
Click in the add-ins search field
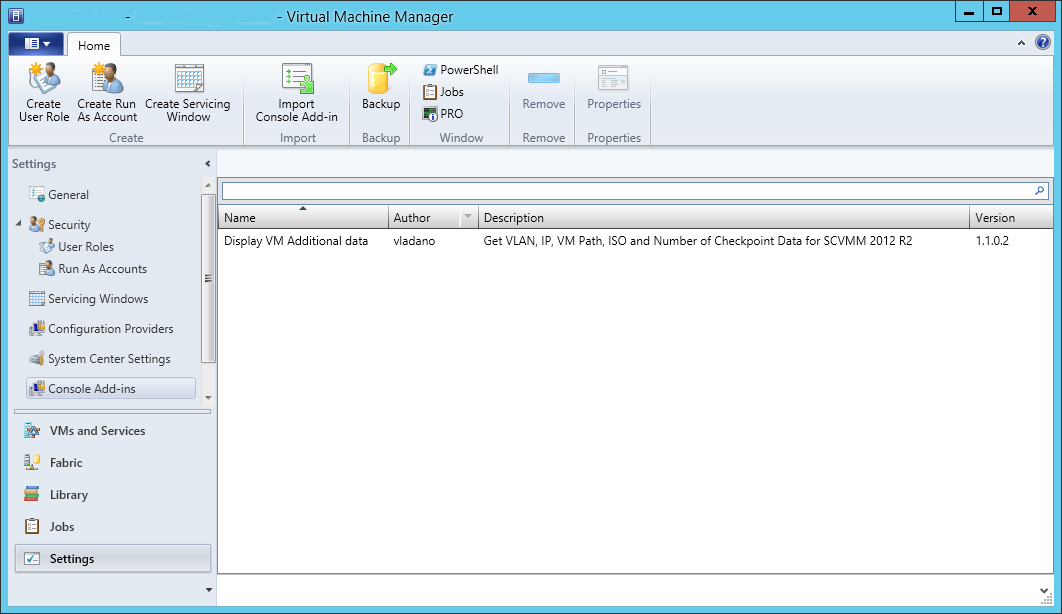tap(627, 191)
